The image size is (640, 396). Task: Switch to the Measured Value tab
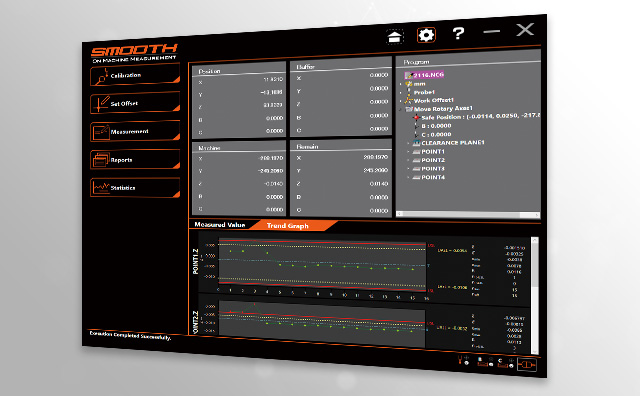(x=220, y=225)
